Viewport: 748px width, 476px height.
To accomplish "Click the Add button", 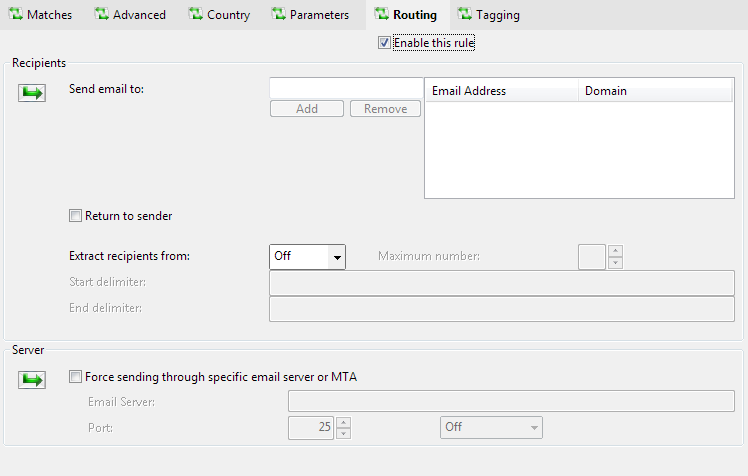I will click(x=307, y=109).
